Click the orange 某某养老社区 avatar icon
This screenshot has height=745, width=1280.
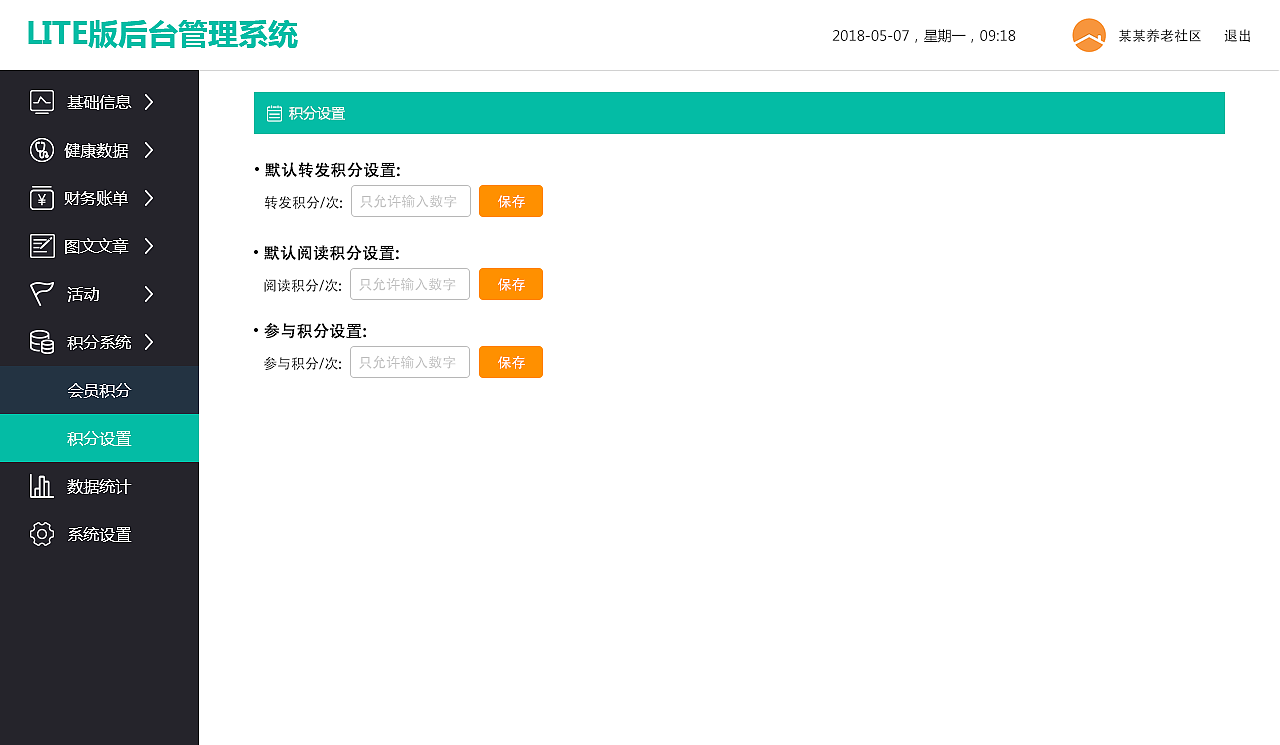pos(1087,34)
